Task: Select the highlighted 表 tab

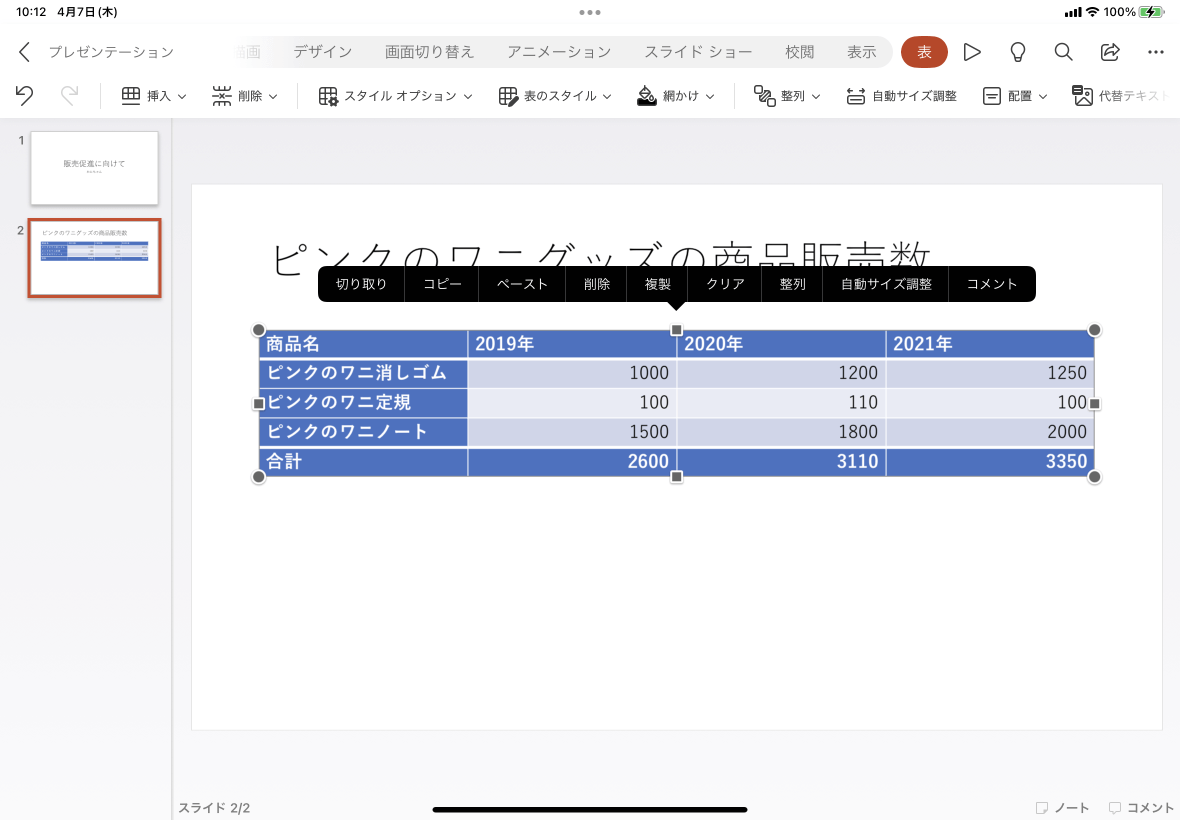Action: pos(924,52)
